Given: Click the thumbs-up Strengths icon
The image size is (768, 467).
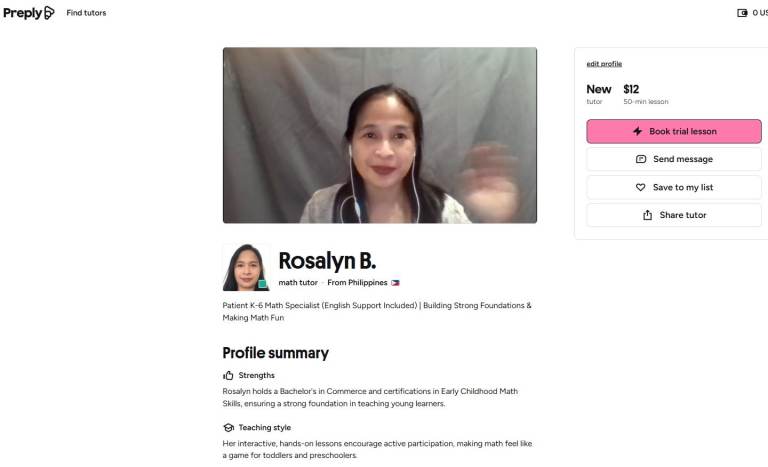Looking at the screenshot, I should [228, 375].
